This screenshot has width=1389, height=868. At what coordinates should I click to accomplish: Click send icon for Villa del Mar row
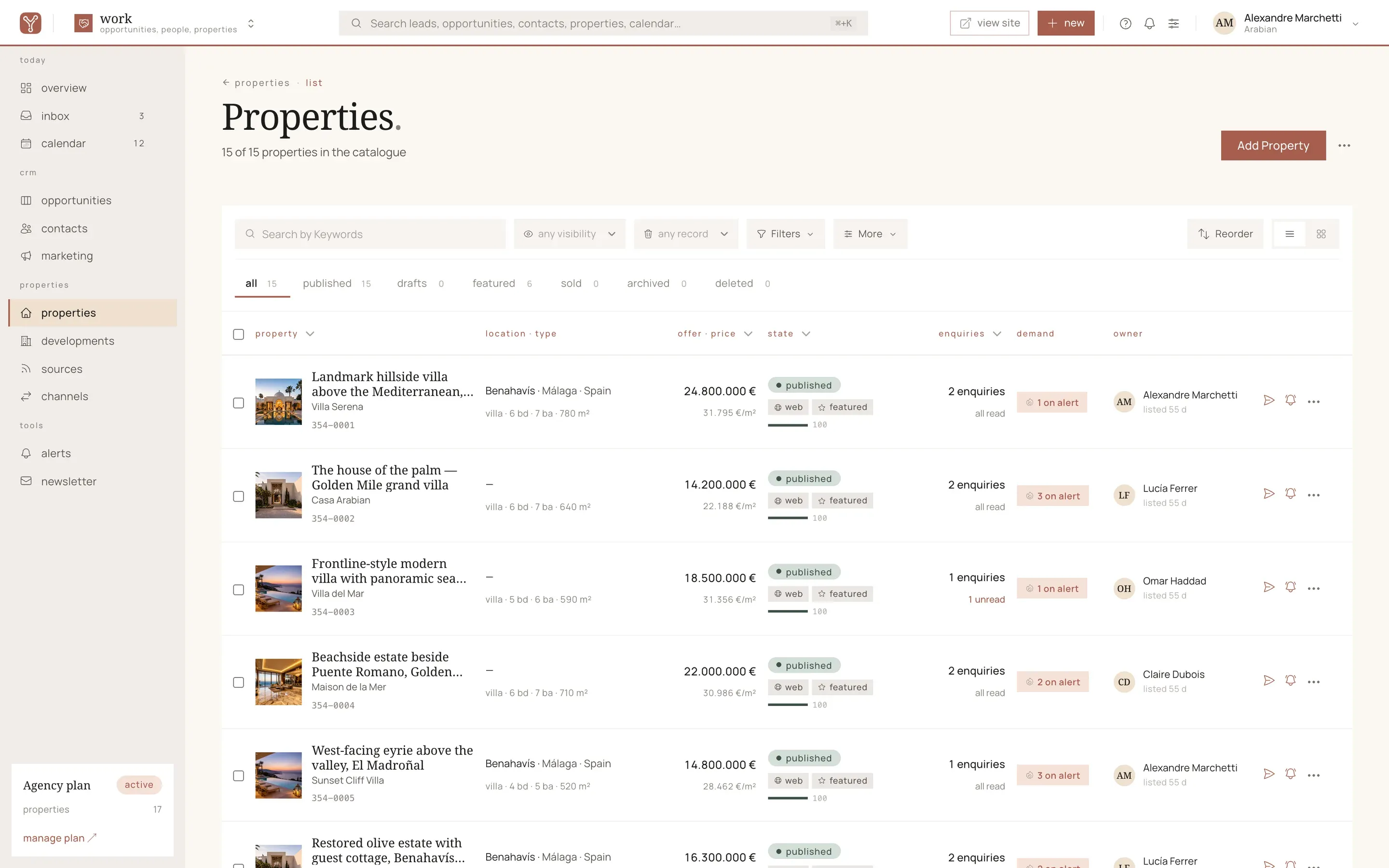click(x=1268, y=587)
